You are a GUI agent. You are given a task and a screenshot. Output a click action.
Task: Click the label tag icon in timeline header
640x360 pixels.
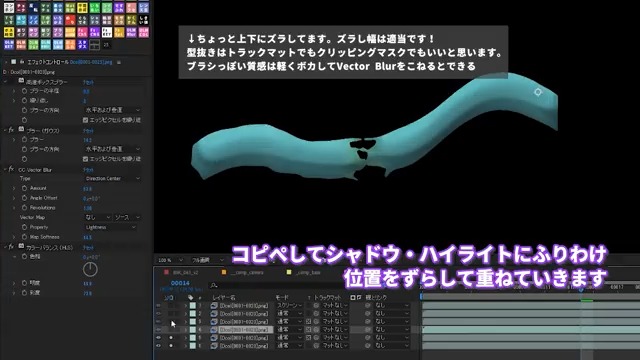coord(191,298)
